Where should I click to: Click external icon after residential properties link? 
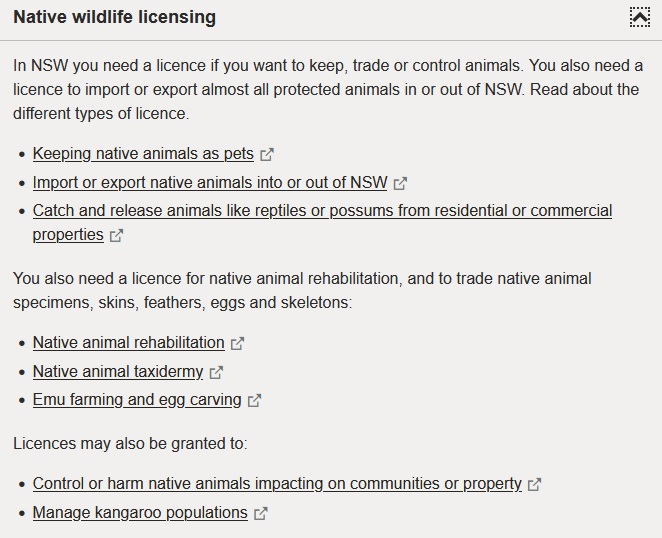[117, 236]
